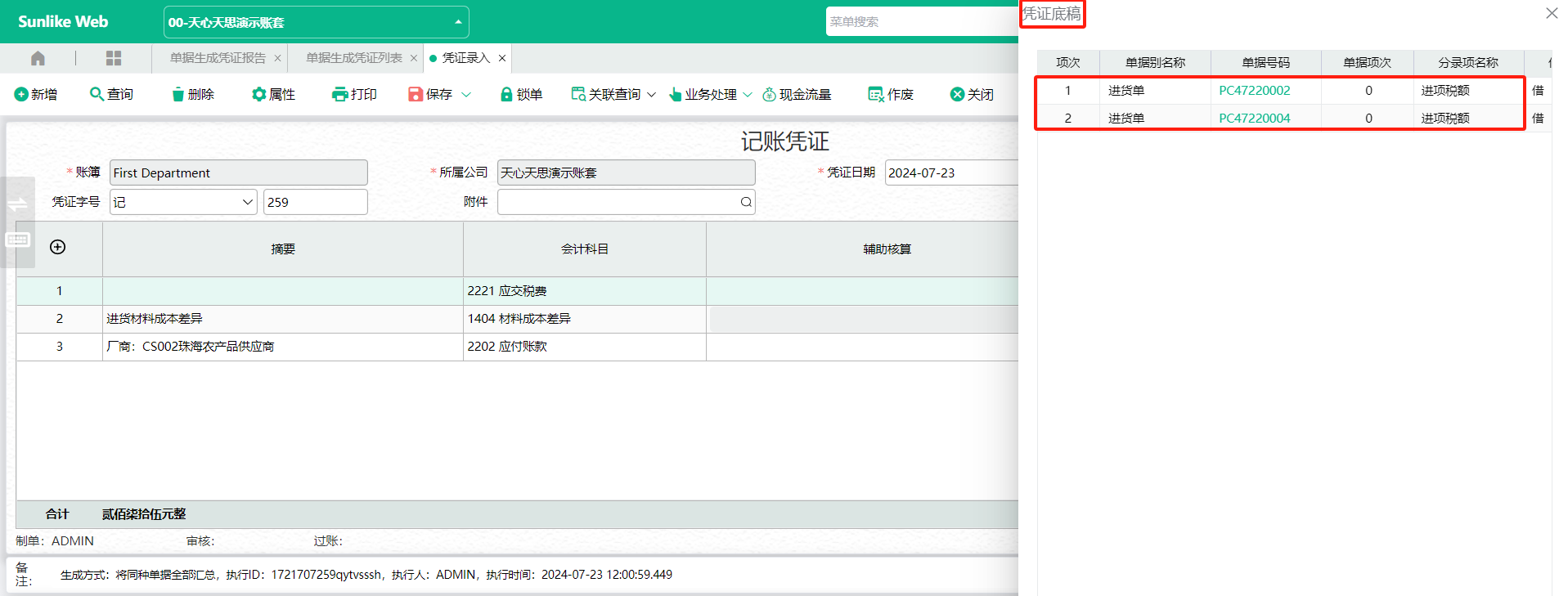Click the swap arrows sidebar icon
This screenshot has width=1568, height=596.
click(x=17, y=204)
